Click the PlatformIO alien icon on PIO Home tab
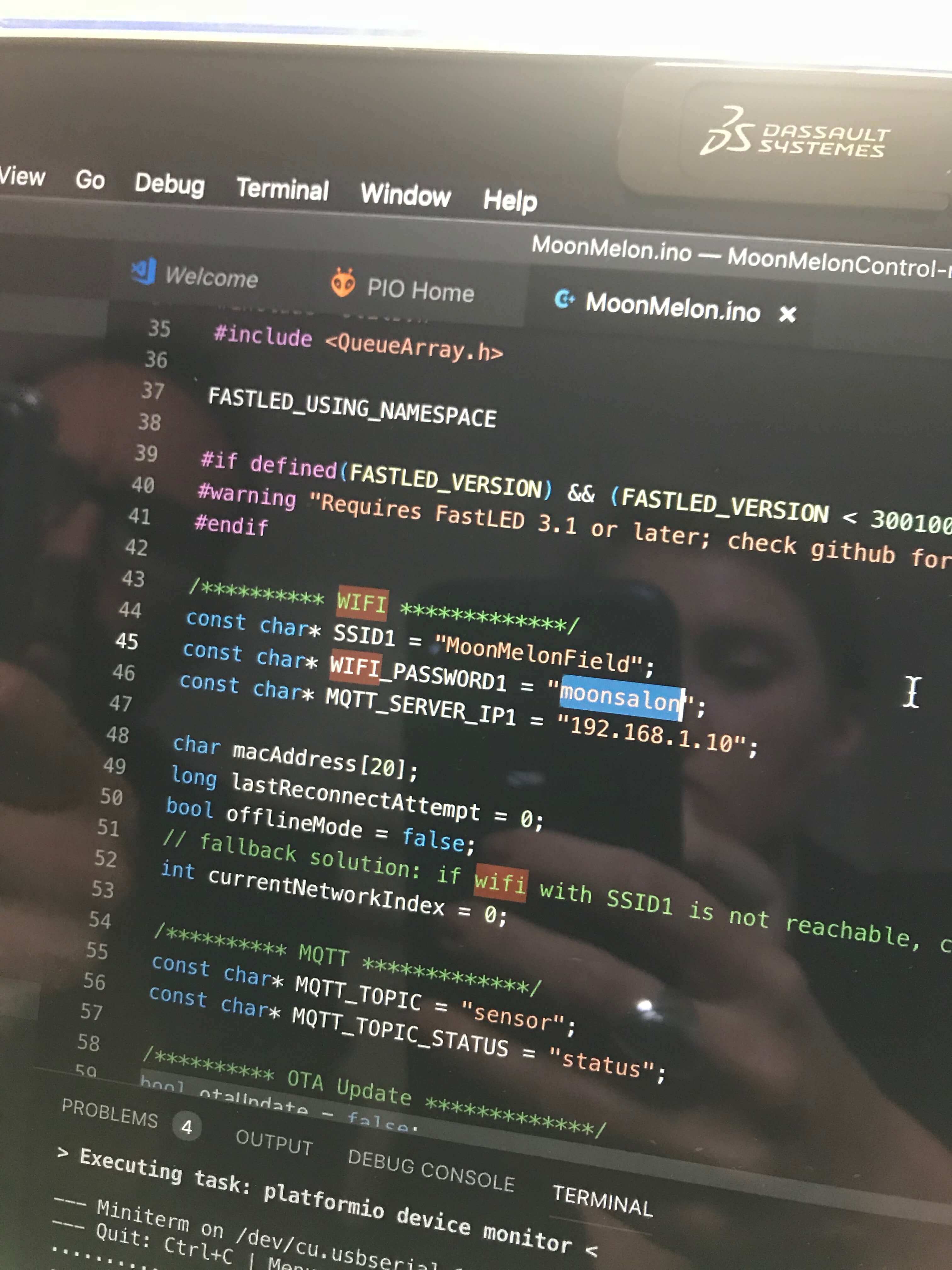Screen dimensions: 952x1270 pos(343,283)
